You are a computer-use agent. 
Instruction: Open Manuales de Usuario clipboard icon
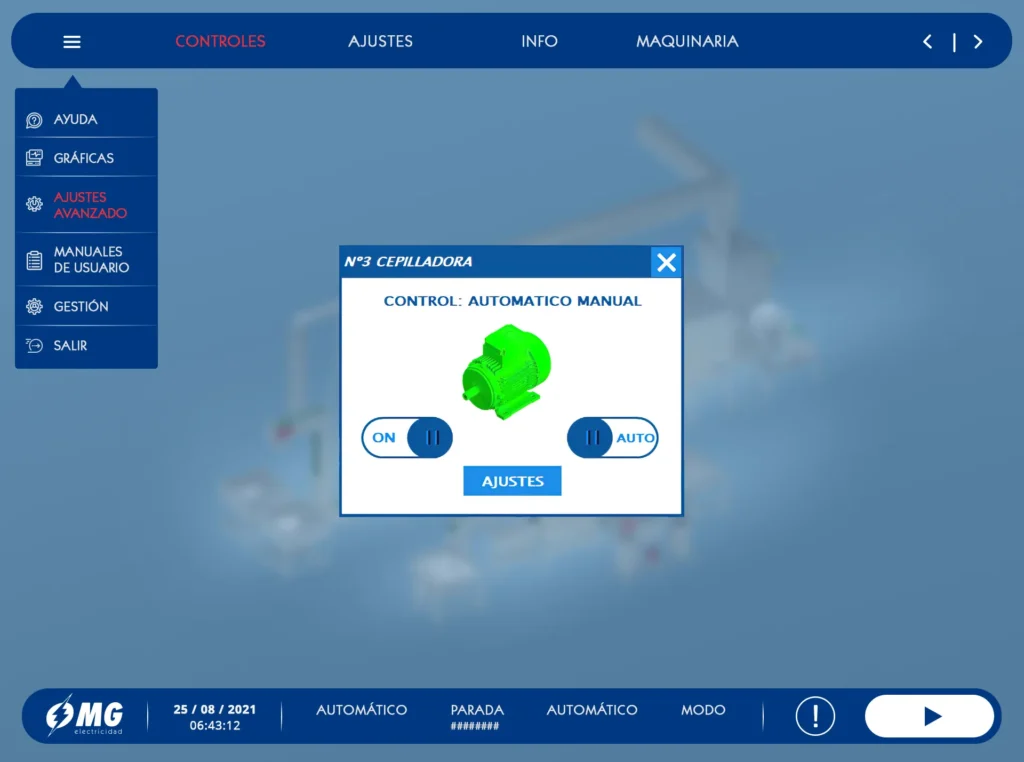click(x=34, y=260)
